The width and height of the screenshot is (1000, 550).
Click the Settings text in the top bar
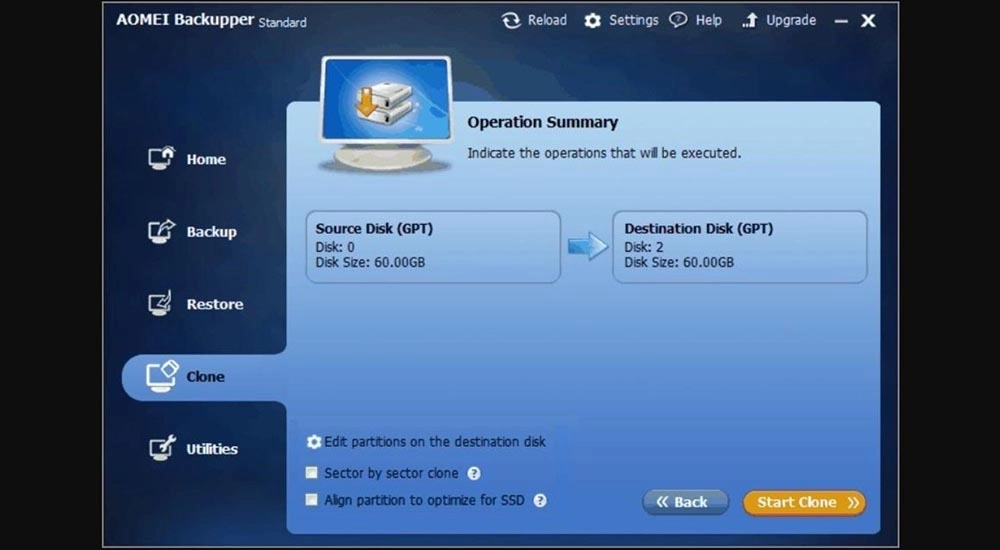tap(633, 20)
